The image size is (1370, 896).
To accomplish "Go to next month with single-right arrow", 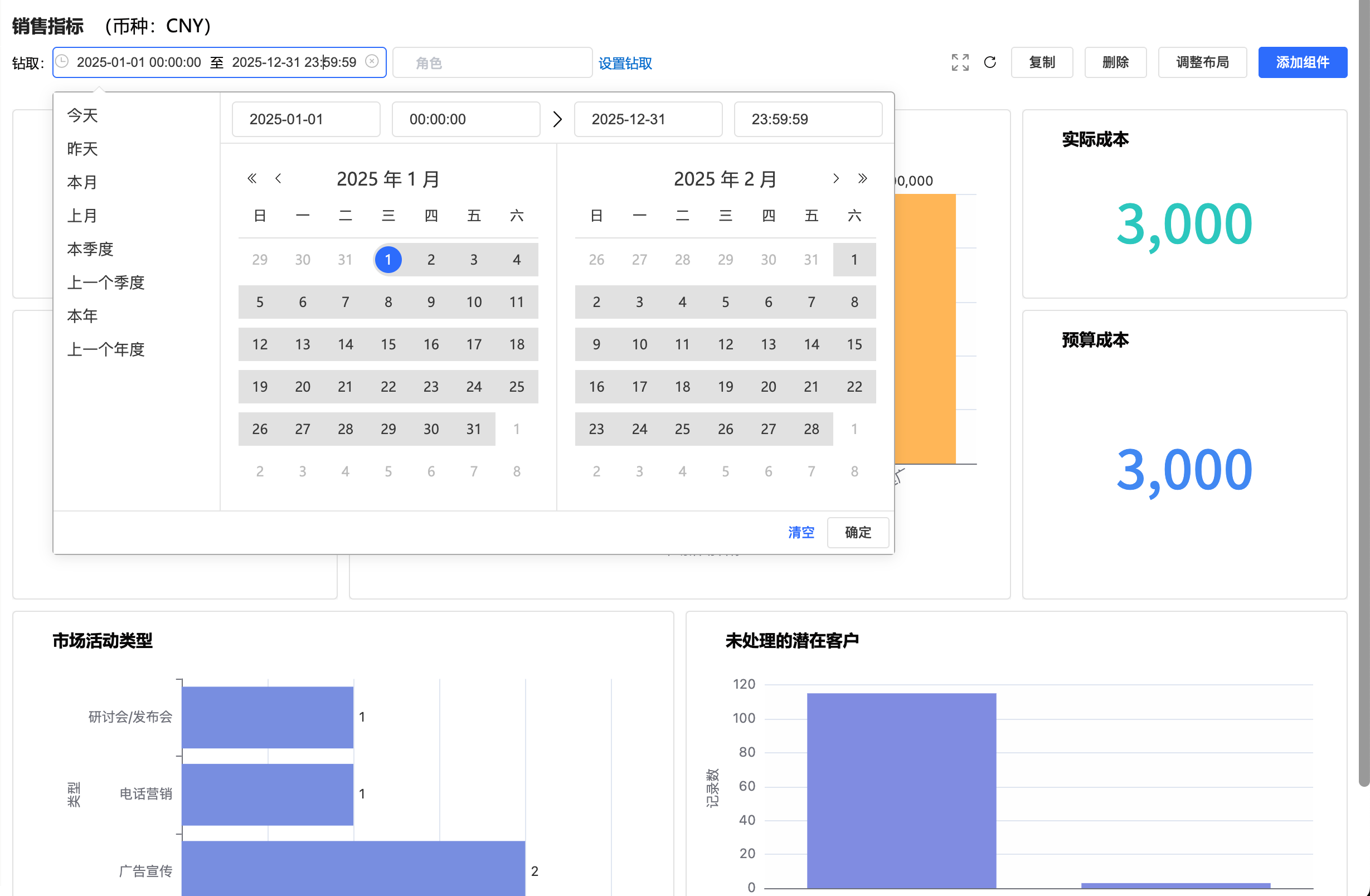I will tap(836, 178).
